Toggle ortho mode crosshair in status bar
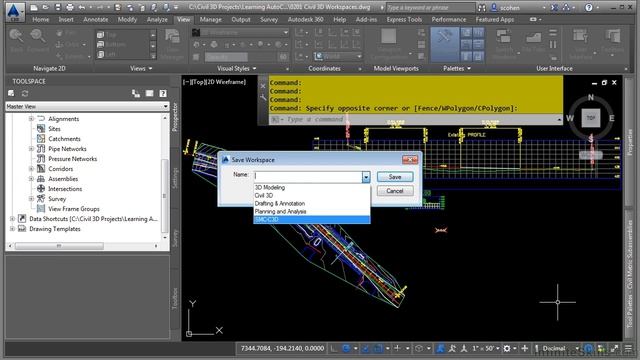The width and height of the screenshot is (640, 360). pos(397,348)
